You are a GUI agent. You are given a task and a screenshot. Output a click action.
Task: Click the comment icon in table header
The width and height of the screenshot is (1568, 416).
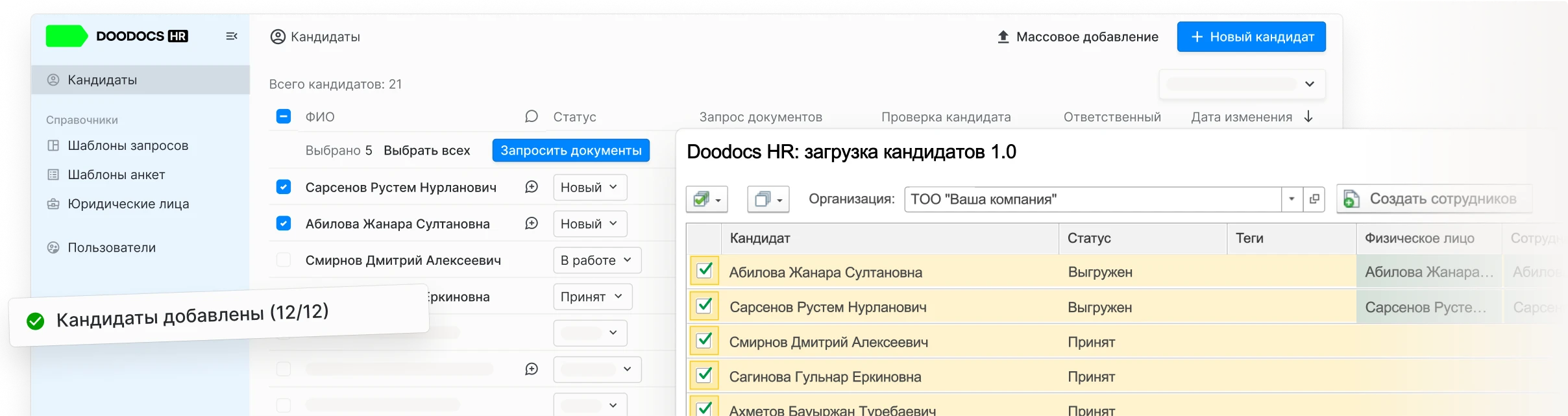(x=532, y=116)
